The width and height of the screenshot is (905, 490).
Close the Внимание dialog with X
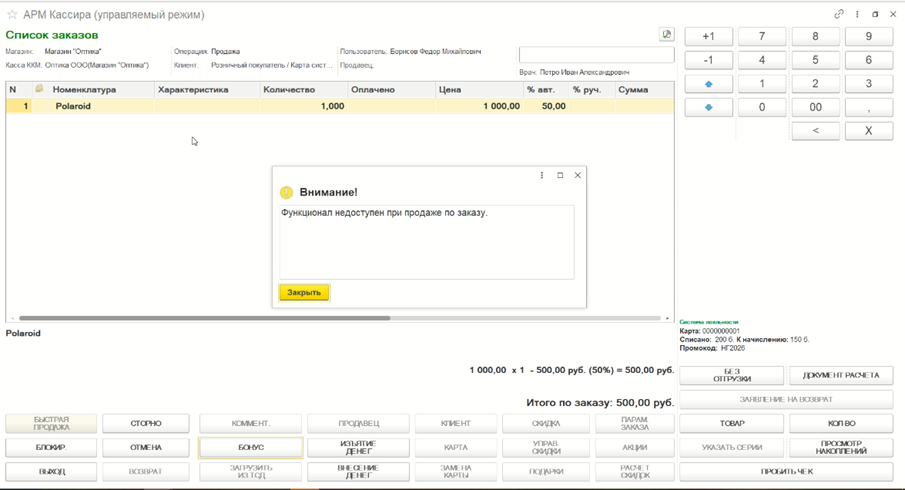577,175
